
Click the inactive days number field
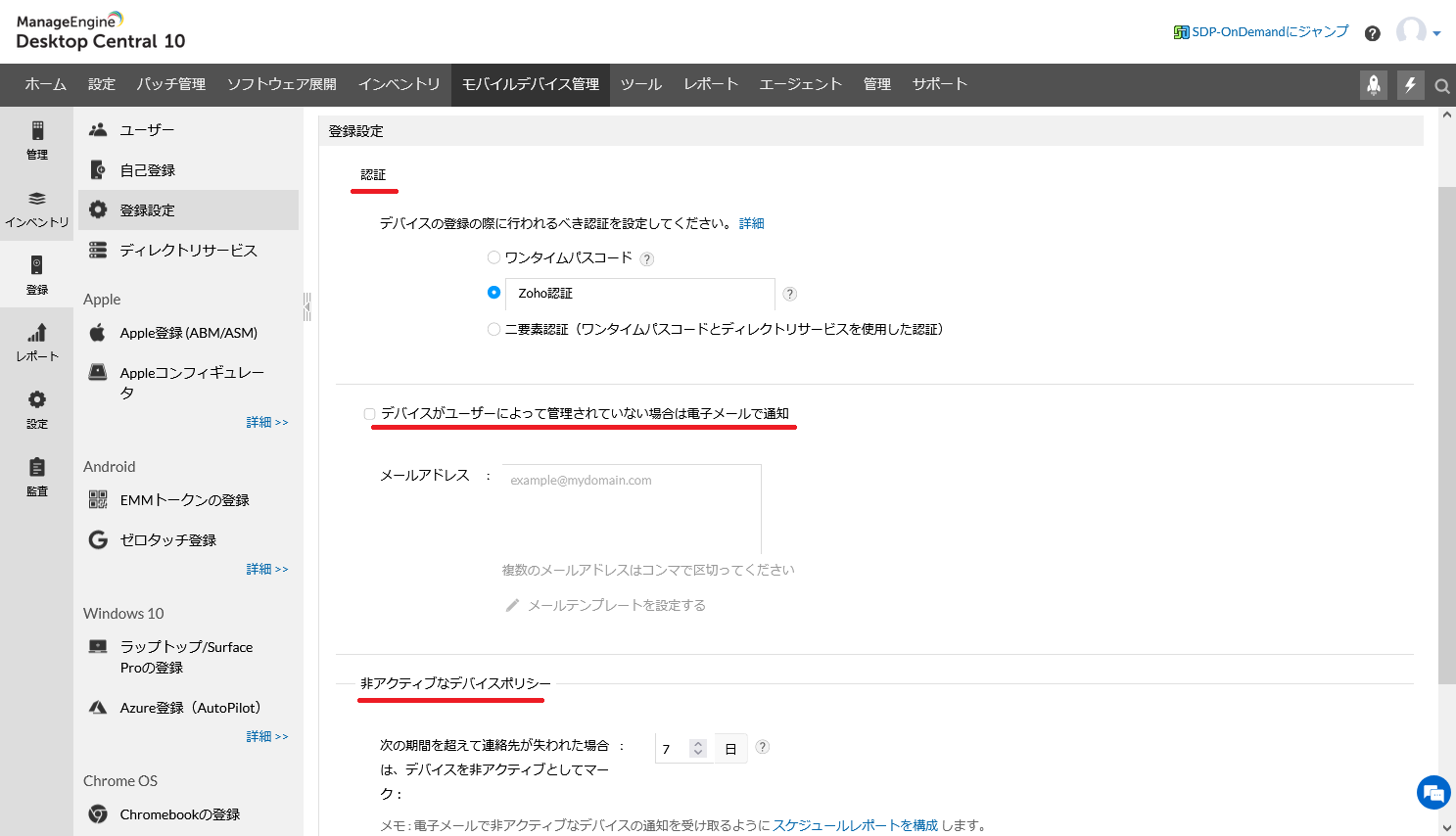pyautogui.click(x=672, y=749)
